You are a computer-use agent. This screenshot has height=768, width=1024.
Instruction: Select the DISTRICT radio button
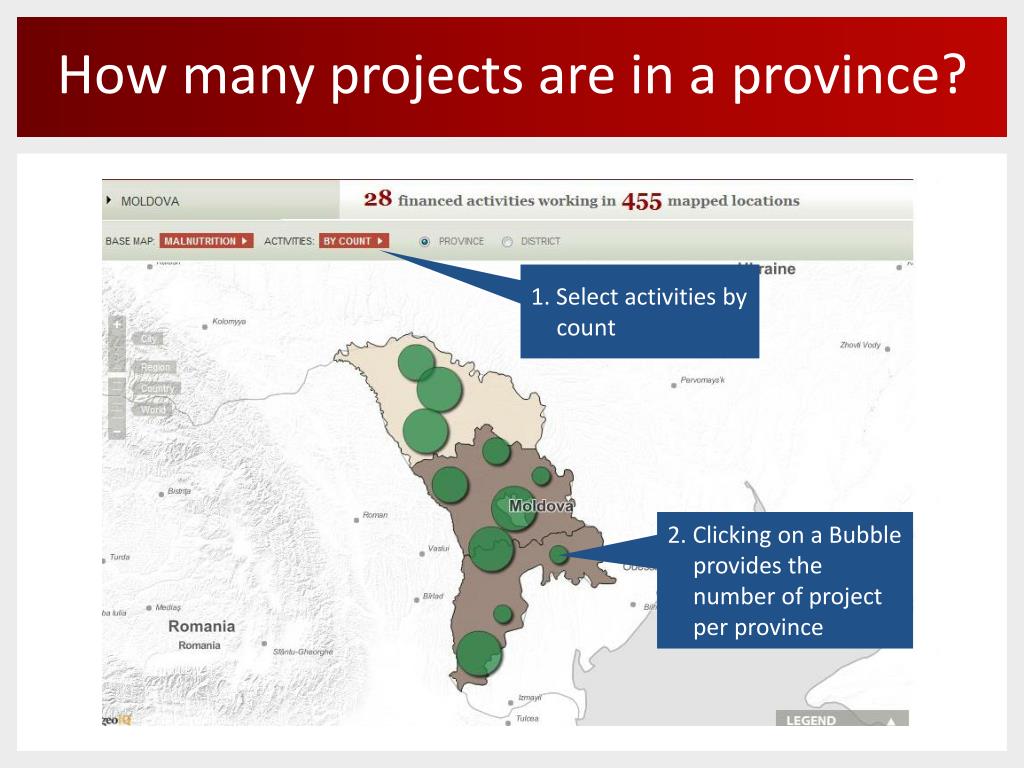click(x=507, y=242)
